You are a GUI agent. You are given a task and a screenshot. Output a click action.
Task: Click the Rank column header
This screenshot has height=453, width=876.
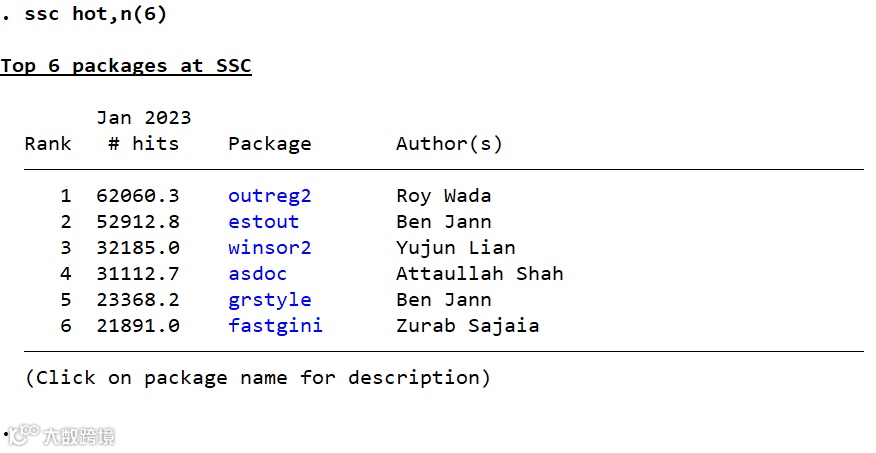click(48, 144)
